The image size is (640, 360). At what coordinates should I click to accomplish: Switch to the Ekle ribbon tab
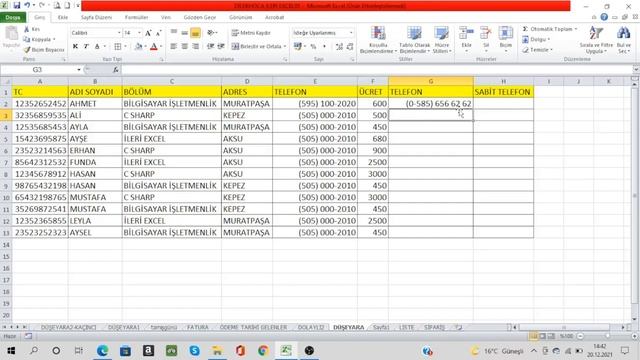pos(63,18)
